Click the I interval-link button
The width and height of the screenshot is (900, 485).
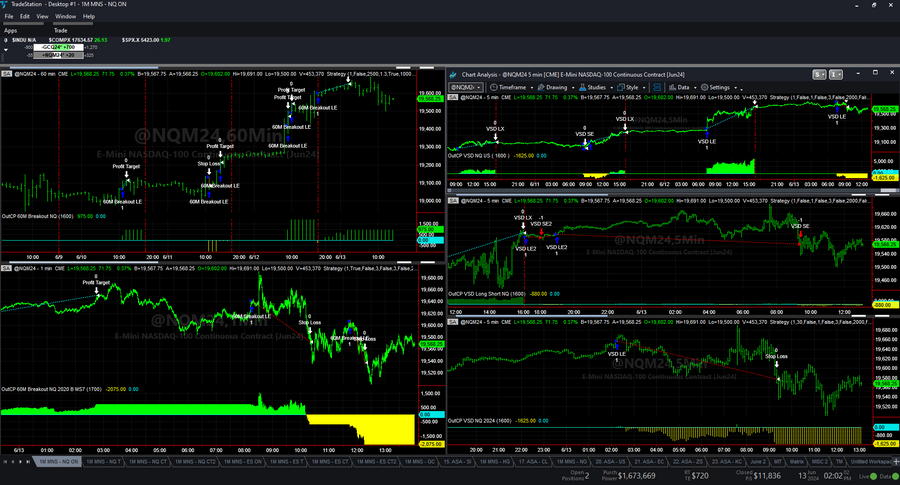[836, 75]
